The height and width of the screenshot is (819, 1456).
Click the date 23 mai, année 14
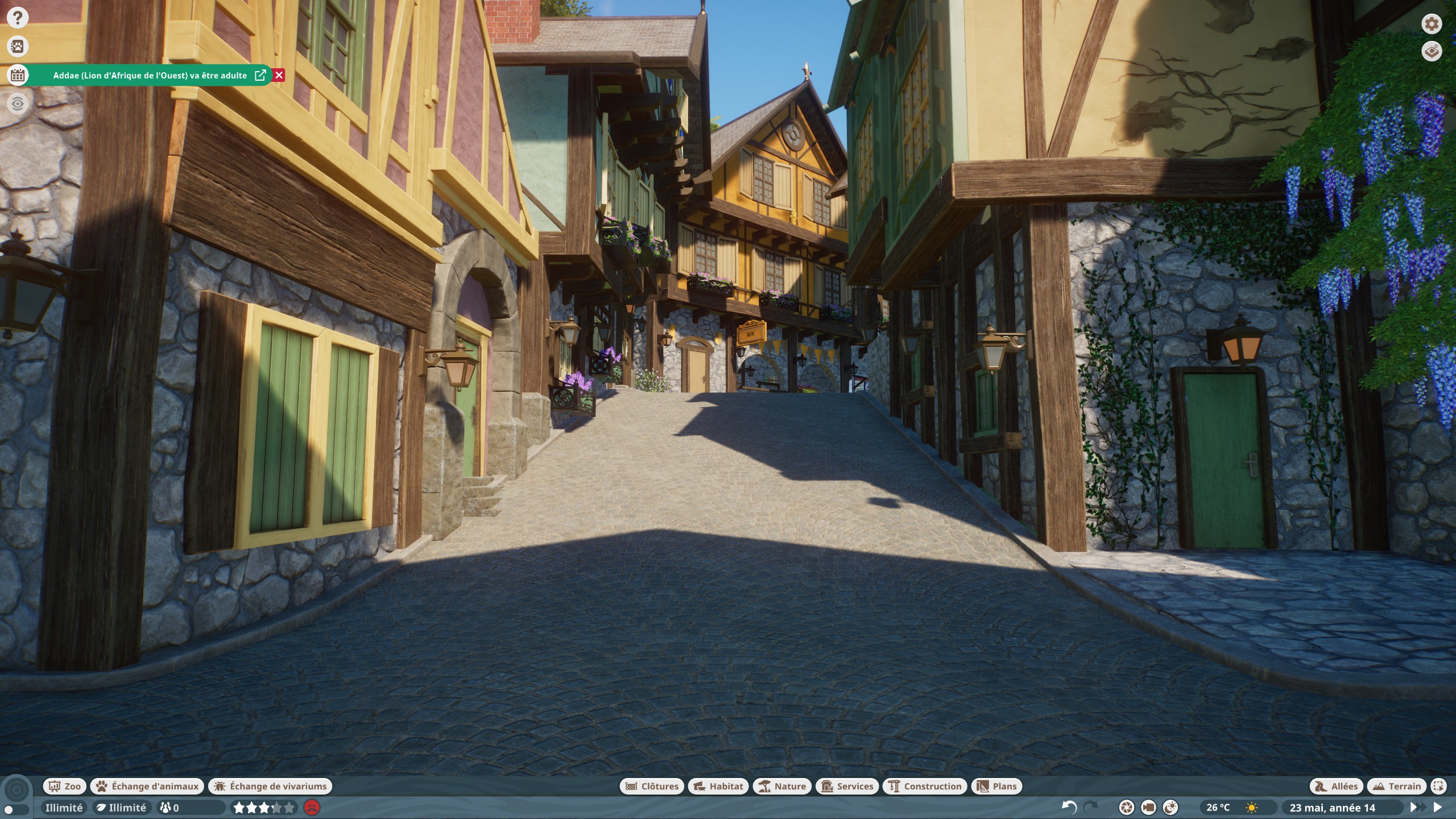pos(1332,807)
